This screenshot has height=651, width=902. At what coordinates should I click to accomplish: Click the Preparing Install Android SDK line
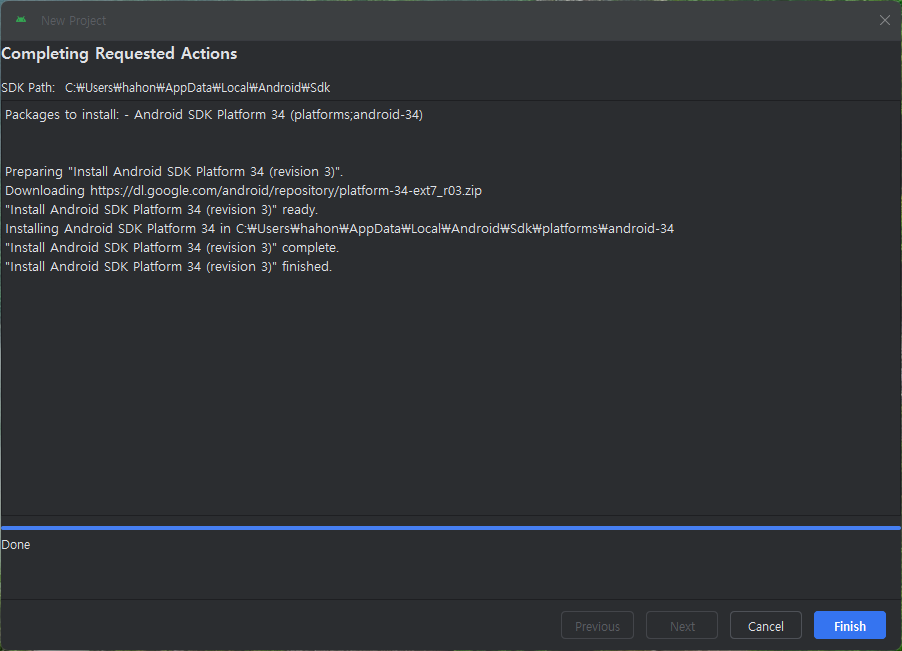(x=174, y=171)
